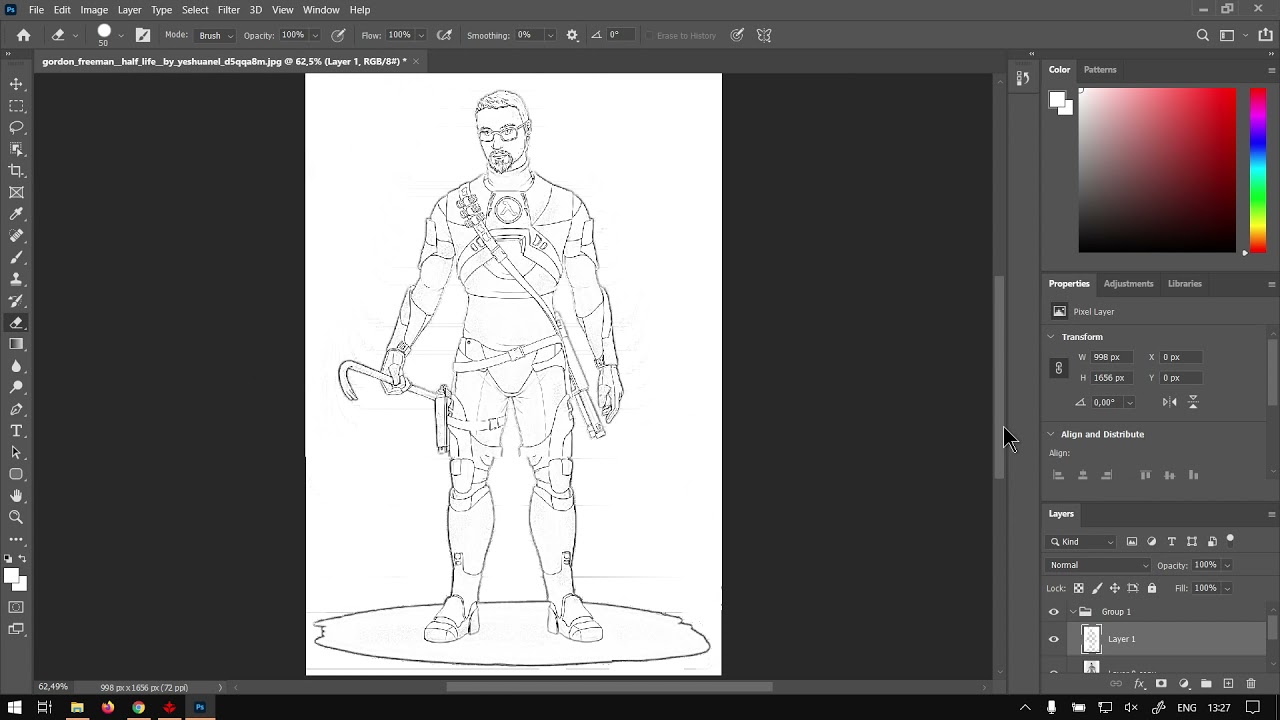This screenshot has width=1280, height=720.
Task: Turn layer filtering on or off
Action: point(1230,540)
